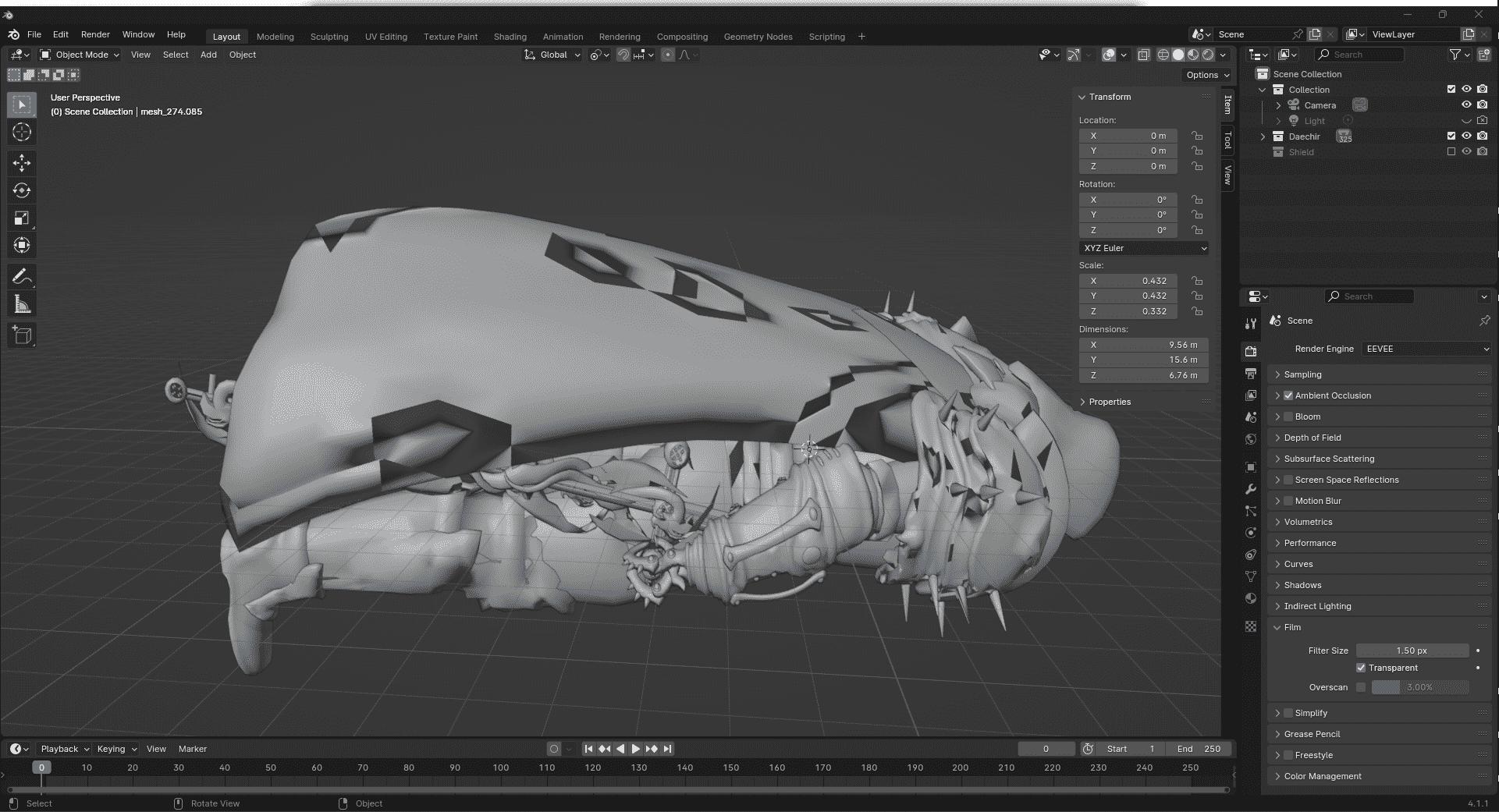
Task: Adjust the Overscan percentage slider
Action: [x=1419, y=687]
